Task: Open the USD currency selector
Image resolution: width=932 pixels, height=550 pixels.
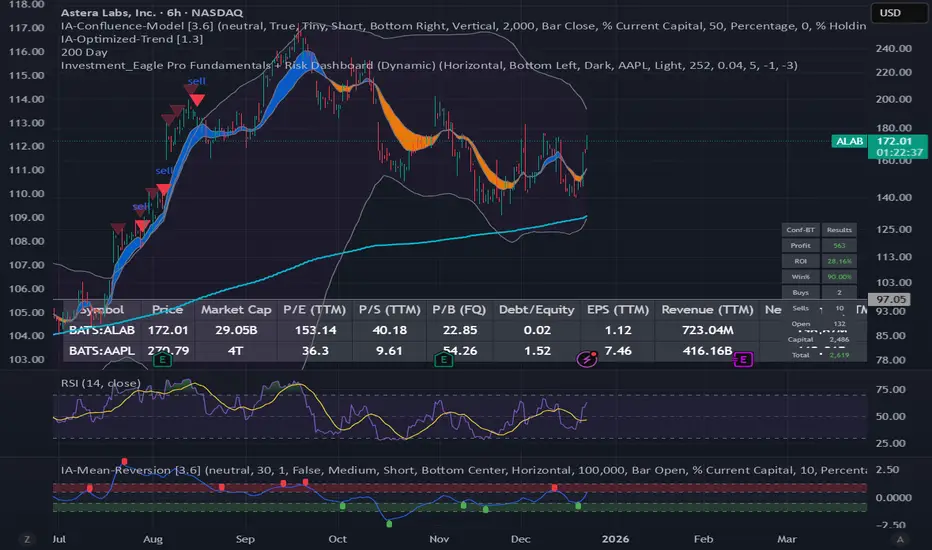Action: coord(895,14)
